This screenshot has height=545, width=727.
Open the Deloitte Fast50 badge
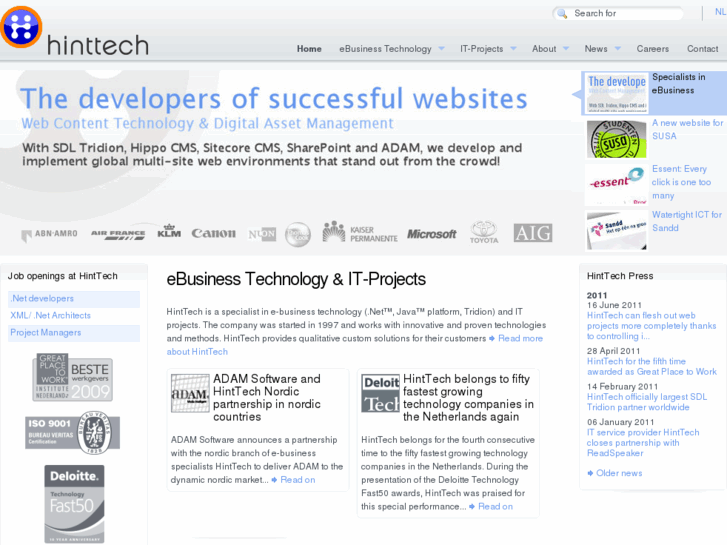coord(74,504)
